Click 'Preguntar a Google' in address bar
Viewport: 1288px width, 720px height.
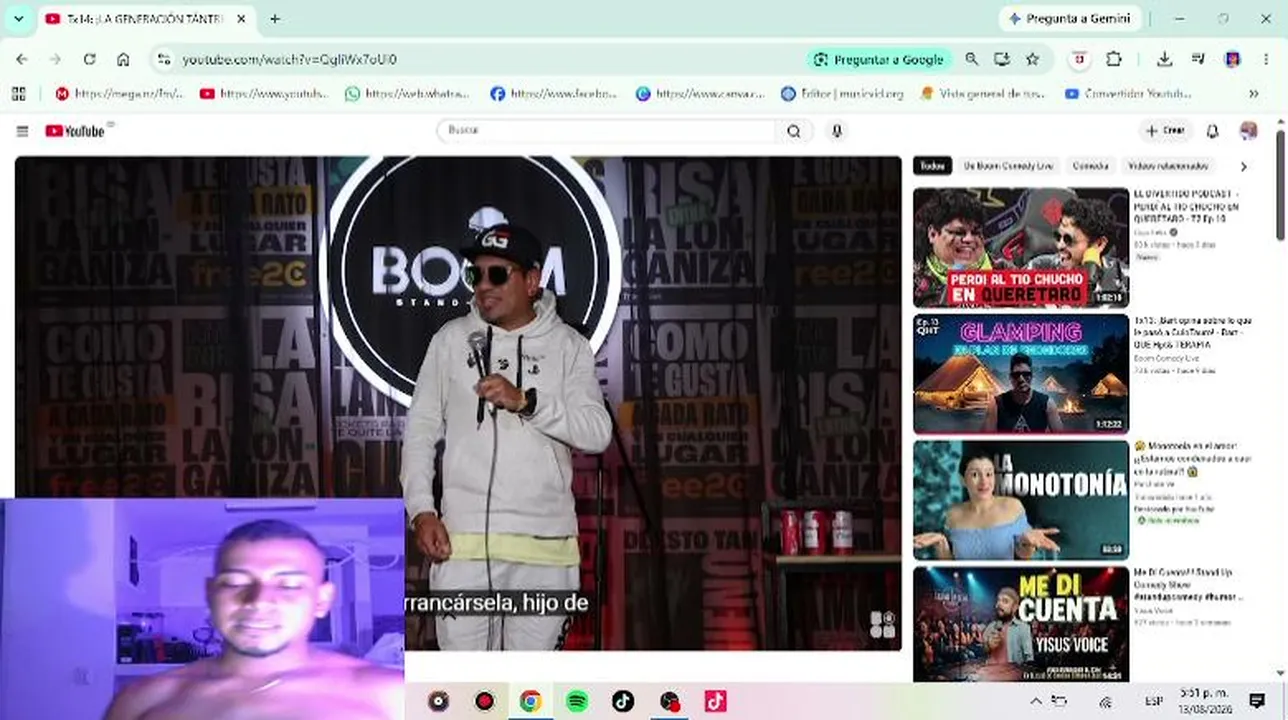coord(879,59)
